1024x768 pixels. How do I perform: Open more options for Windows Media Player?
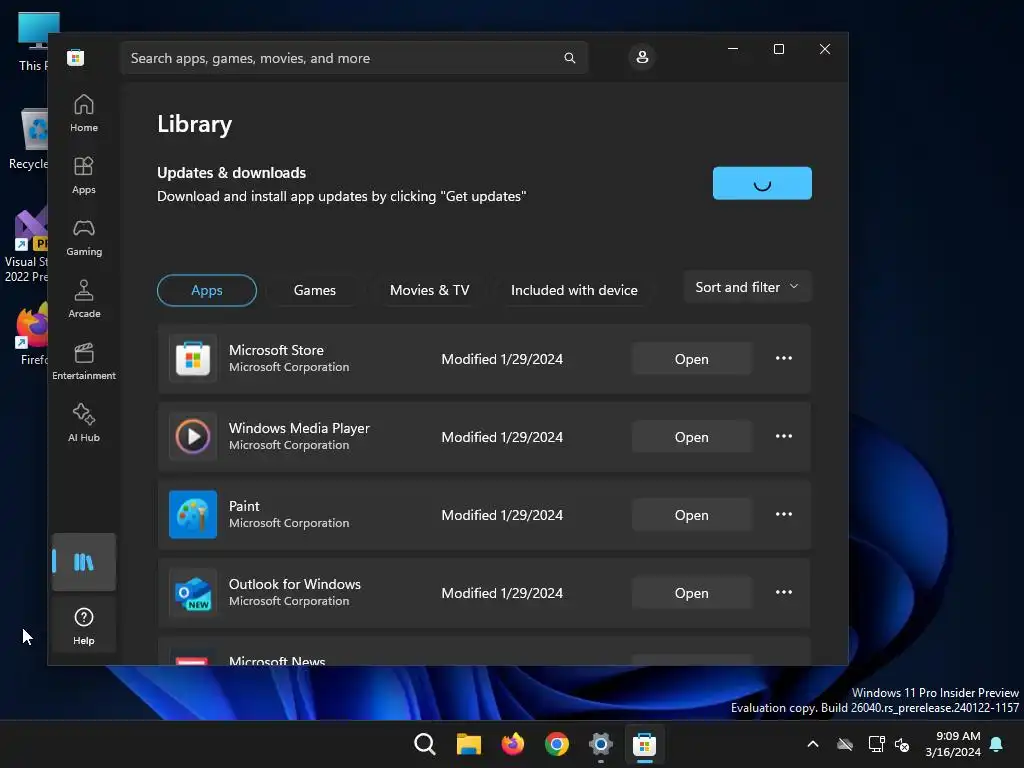tap(784, 436)
